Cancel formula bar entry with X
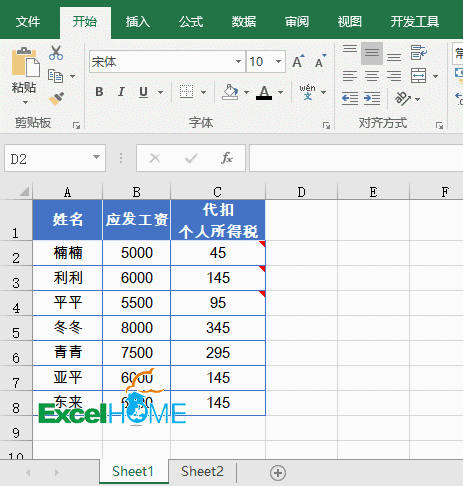Viewport: 463px width, 486px height. pos(155,158)
